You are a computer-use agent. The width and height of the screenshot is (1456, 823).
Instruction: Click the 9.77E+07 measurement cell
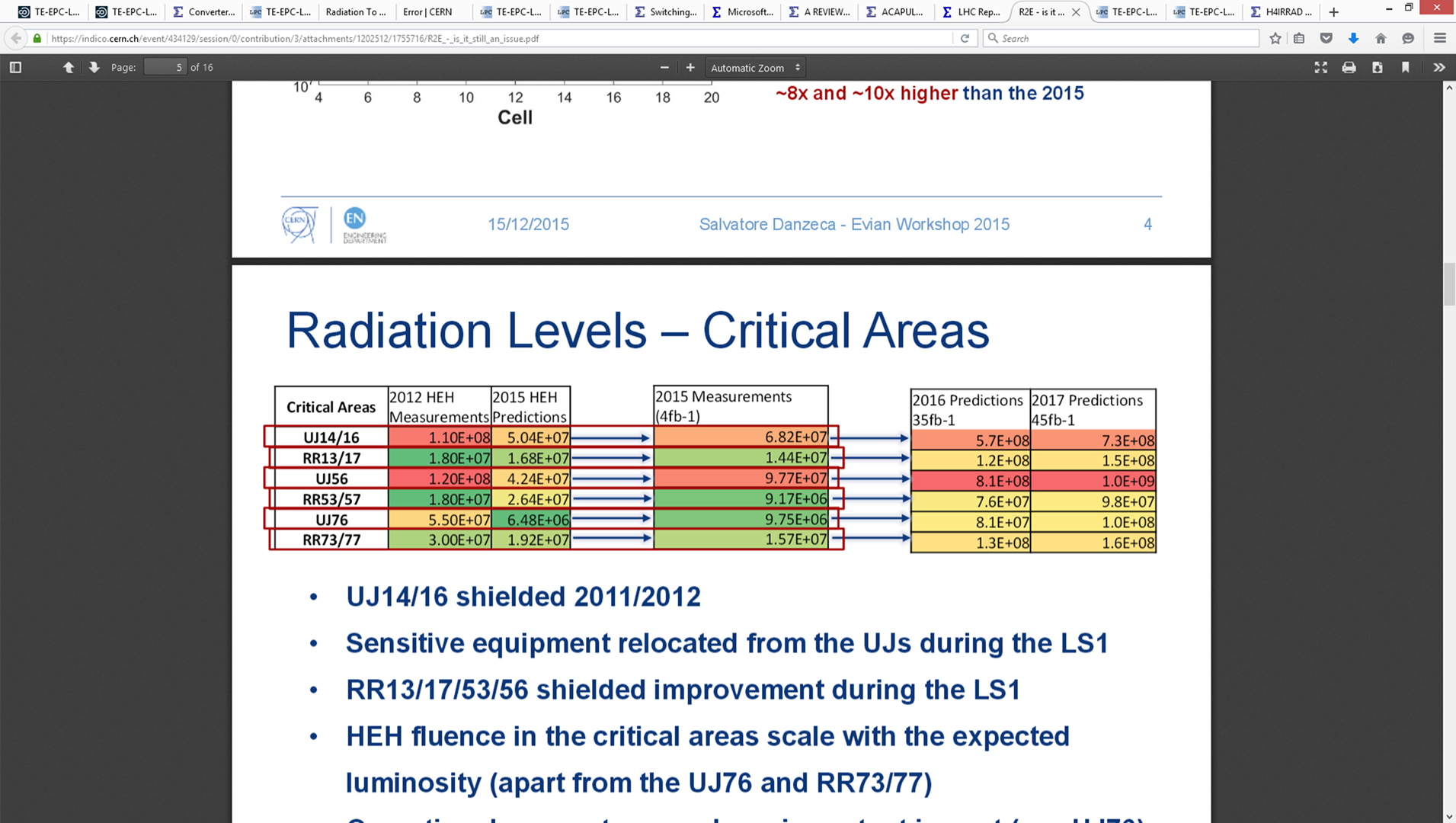[741, 478]
